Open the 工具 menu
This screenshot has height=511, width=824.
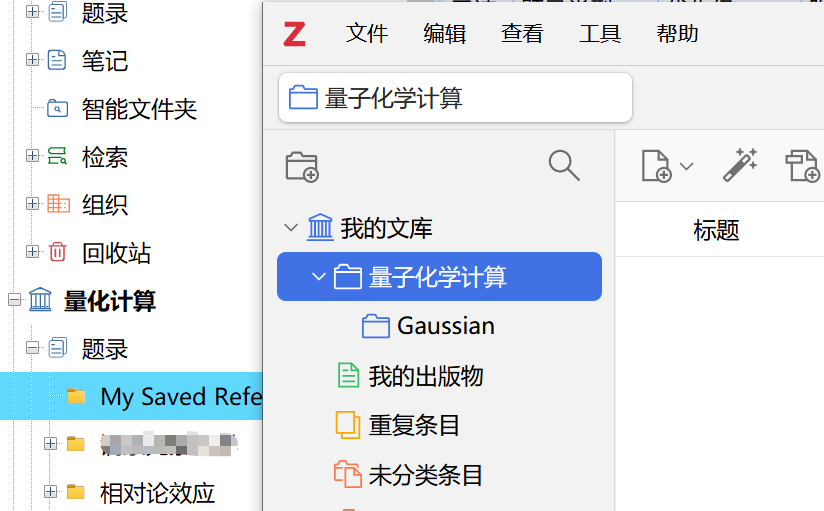click(x=600, y=34)
